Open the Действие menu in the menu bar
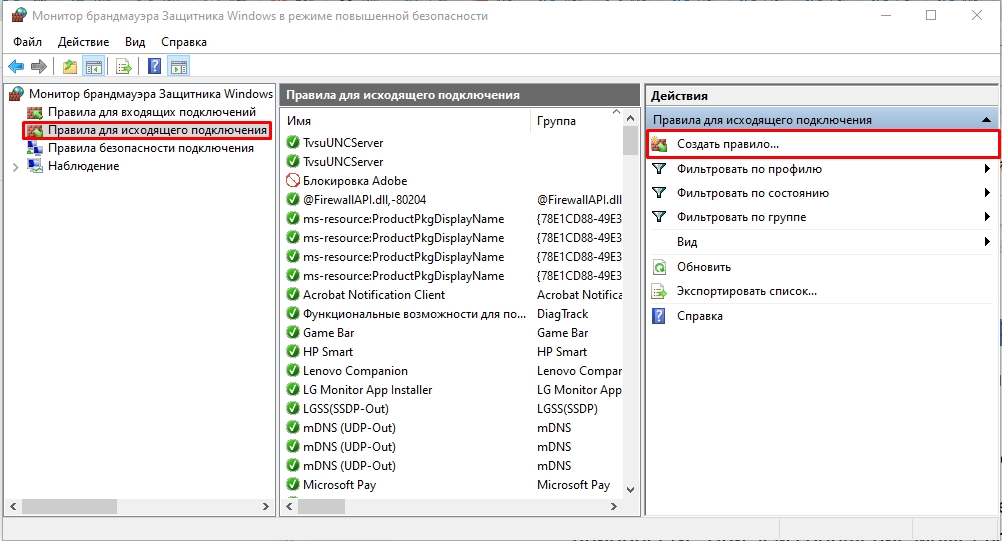1002x541 pixels. click(x=83, y=42)
